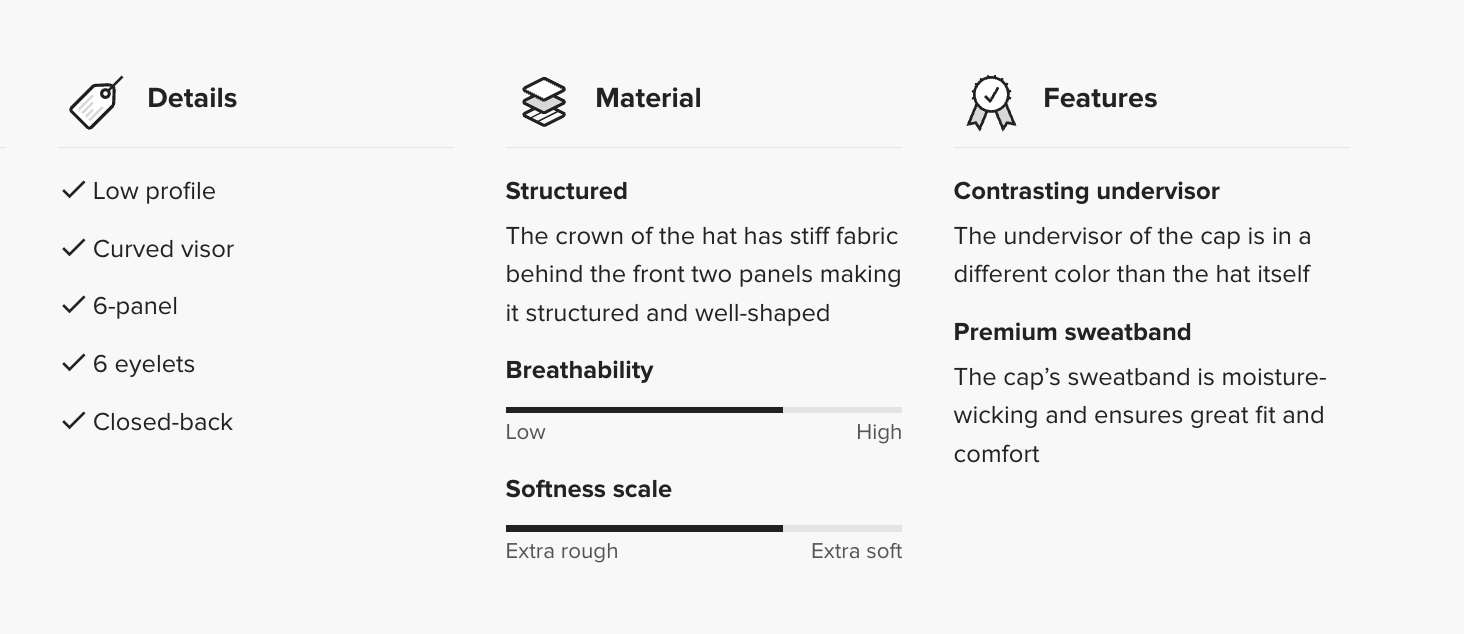Click the price tag Details icon

click(96, 102)
